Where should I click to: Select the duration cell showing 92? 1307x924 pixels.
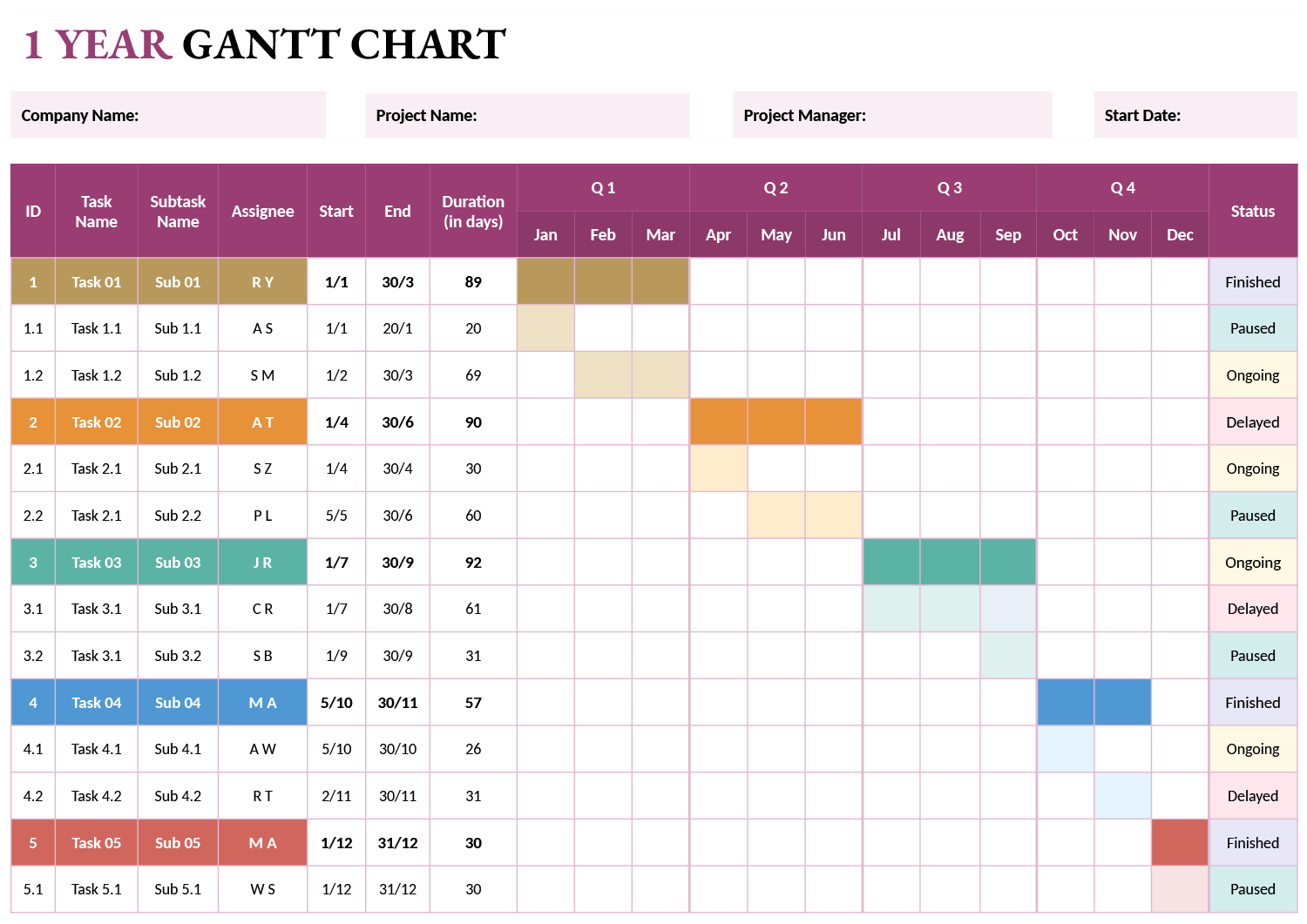pyautogui.click(x=473, y=563)
